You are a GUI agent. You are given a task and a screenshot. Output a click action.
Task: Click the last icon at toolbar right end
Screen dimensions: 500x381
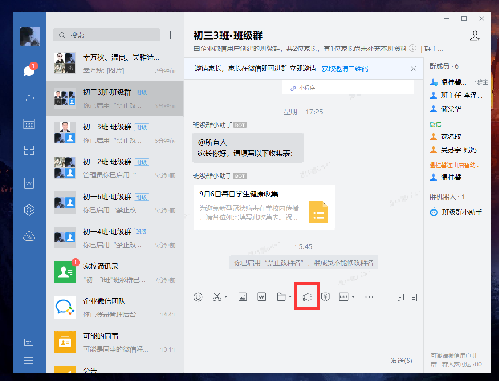tap(414, 297)
